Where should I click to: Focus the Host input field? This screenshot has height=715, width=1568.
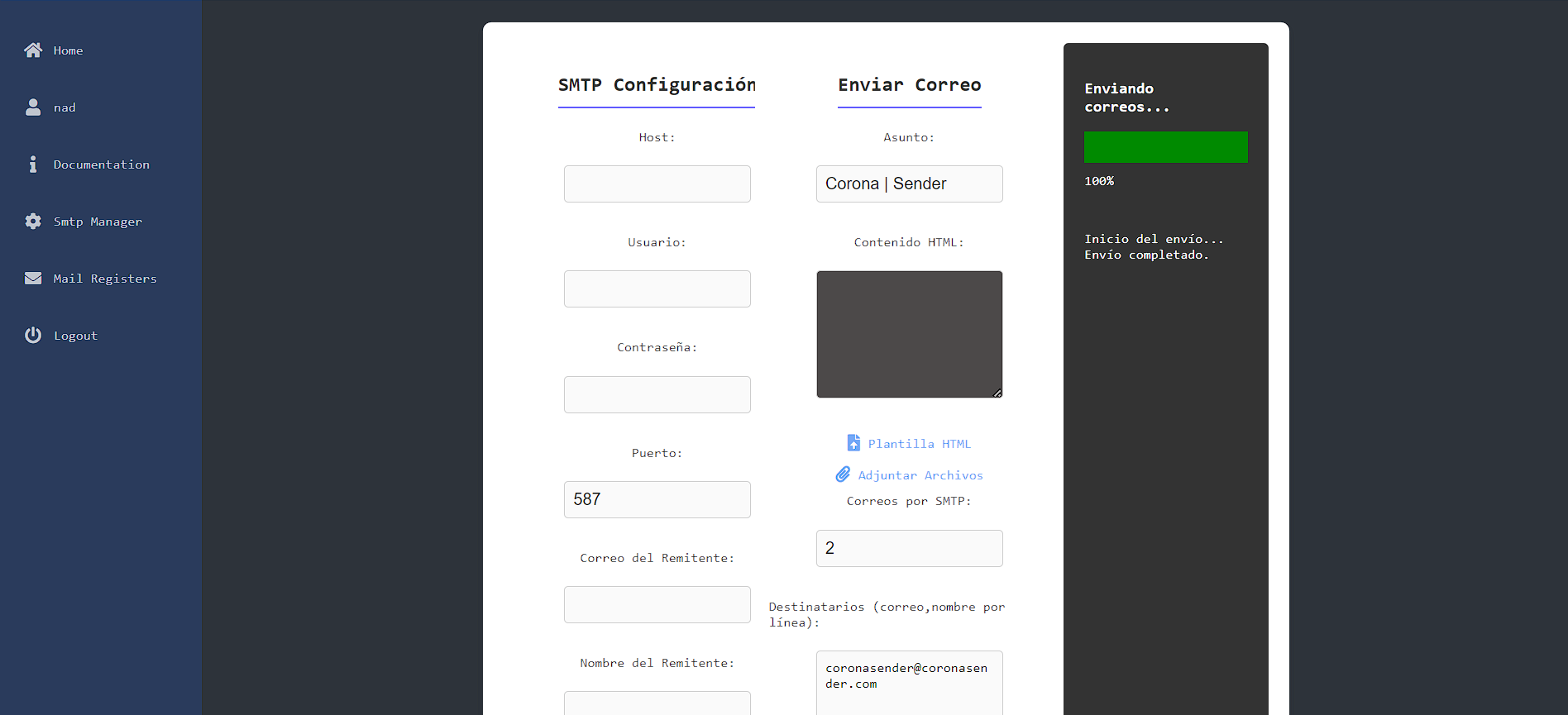(657, 184)
